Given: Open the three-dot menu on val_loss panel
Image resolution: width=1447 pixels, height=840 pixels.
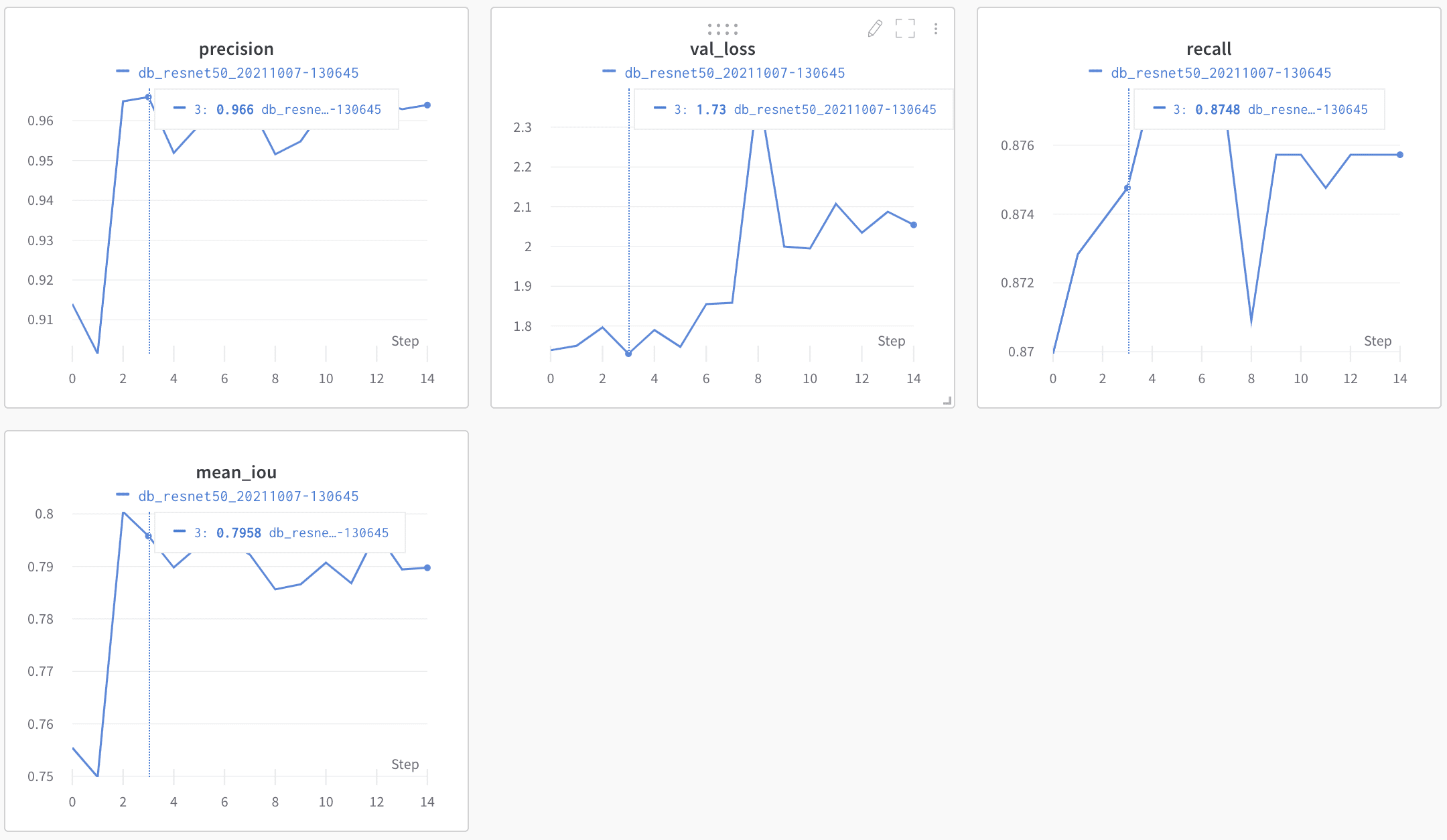Looking at the screenshot, I should point(936,29).
